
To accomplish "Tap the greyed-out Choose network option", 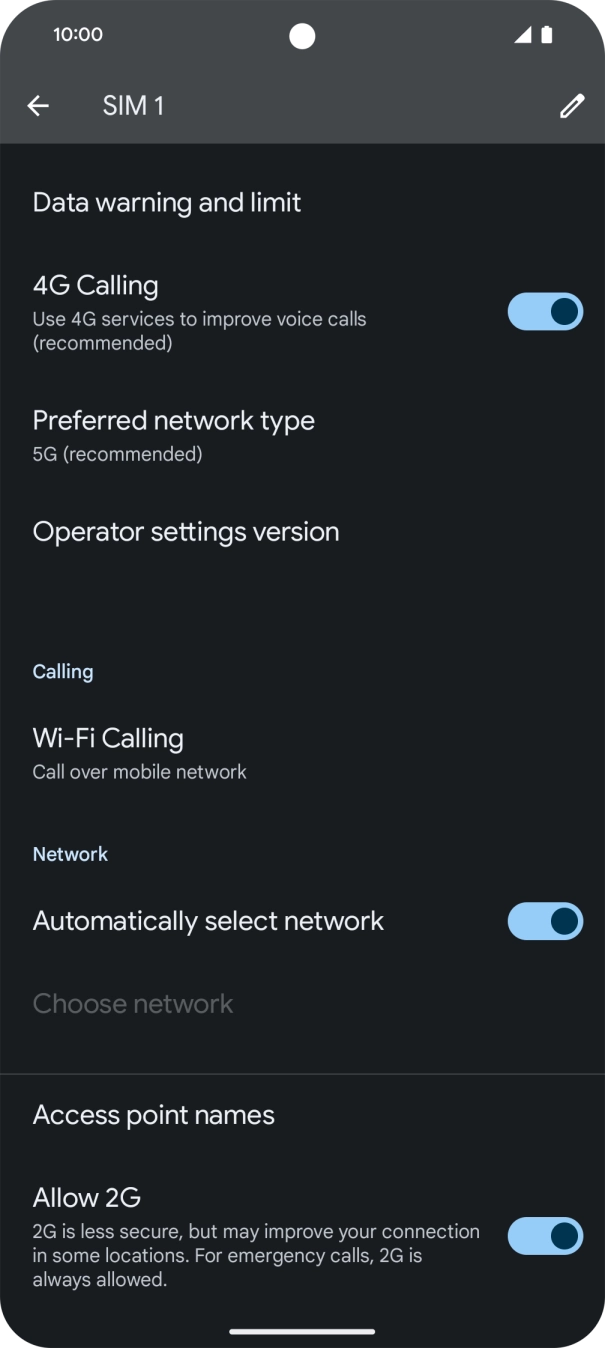I will (133, 1004).
